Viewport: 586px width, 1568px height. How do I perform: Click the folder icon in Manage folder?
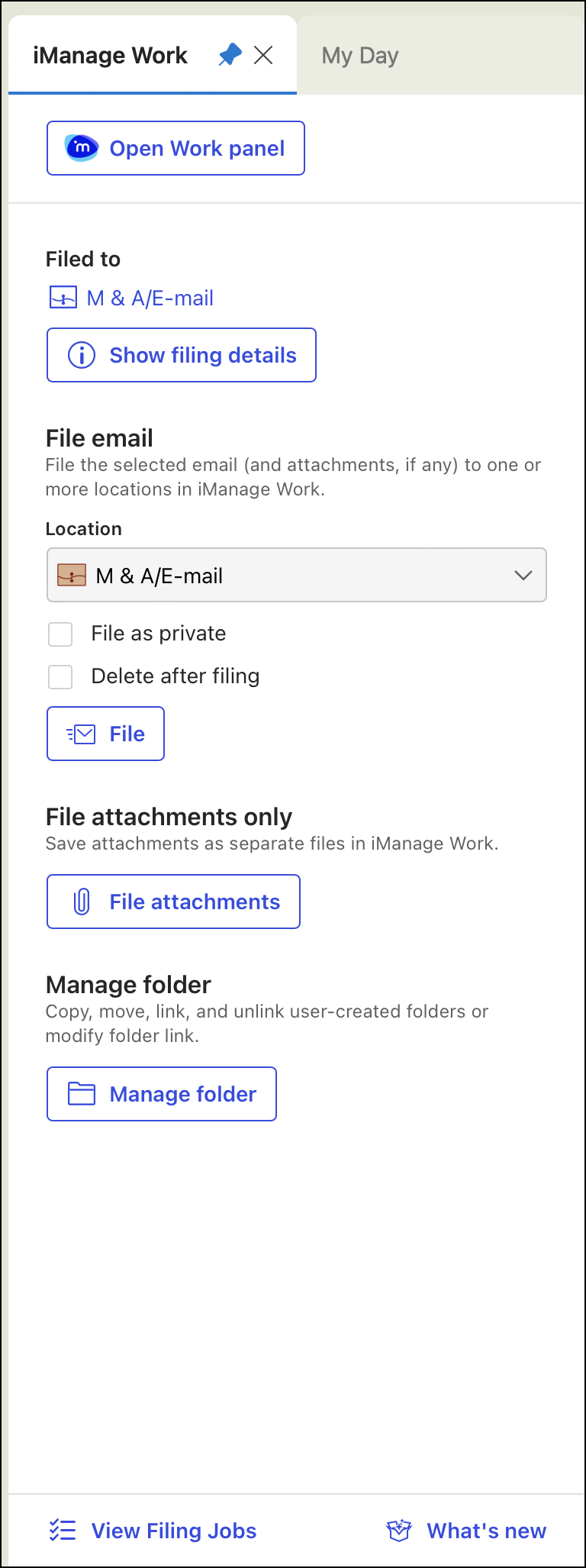pyautogui.click(x=82, y=1094)
